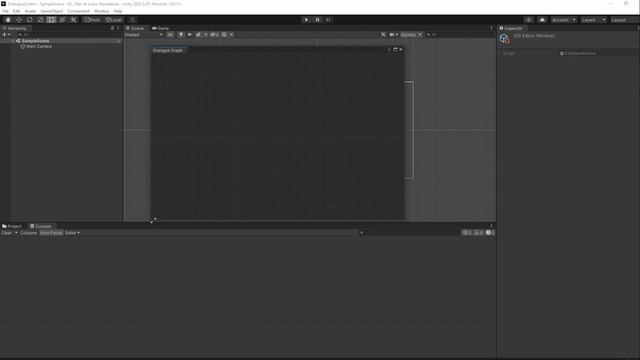Switch to the Inspector tab
The width and height of the screenshot is (640, 360).
[511, 28]
